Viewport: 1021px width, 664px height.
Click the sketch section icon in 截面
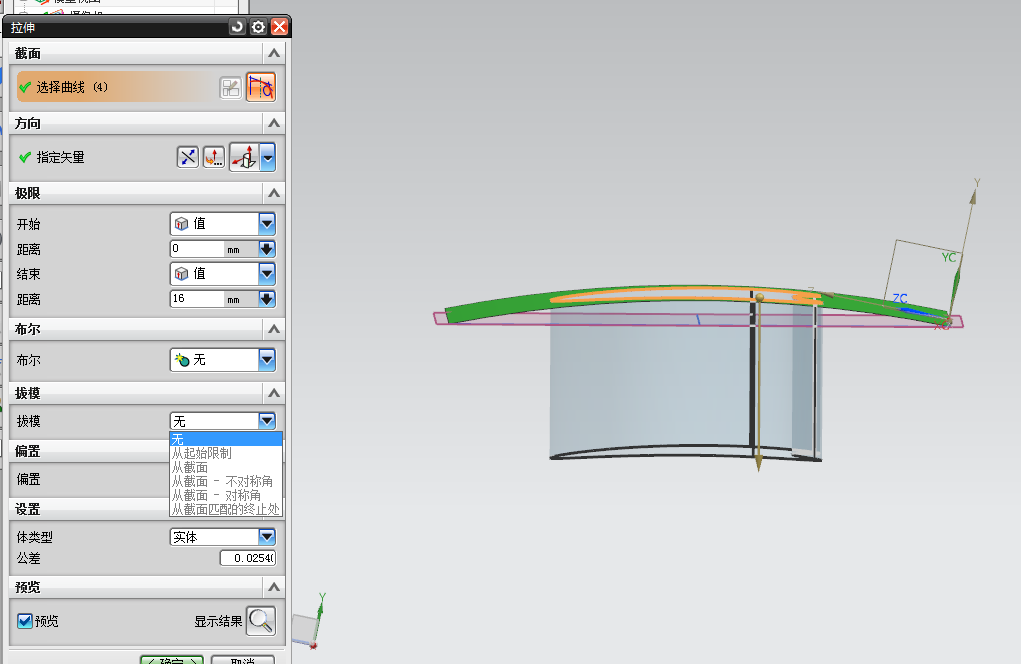click(x=231, y=88)
